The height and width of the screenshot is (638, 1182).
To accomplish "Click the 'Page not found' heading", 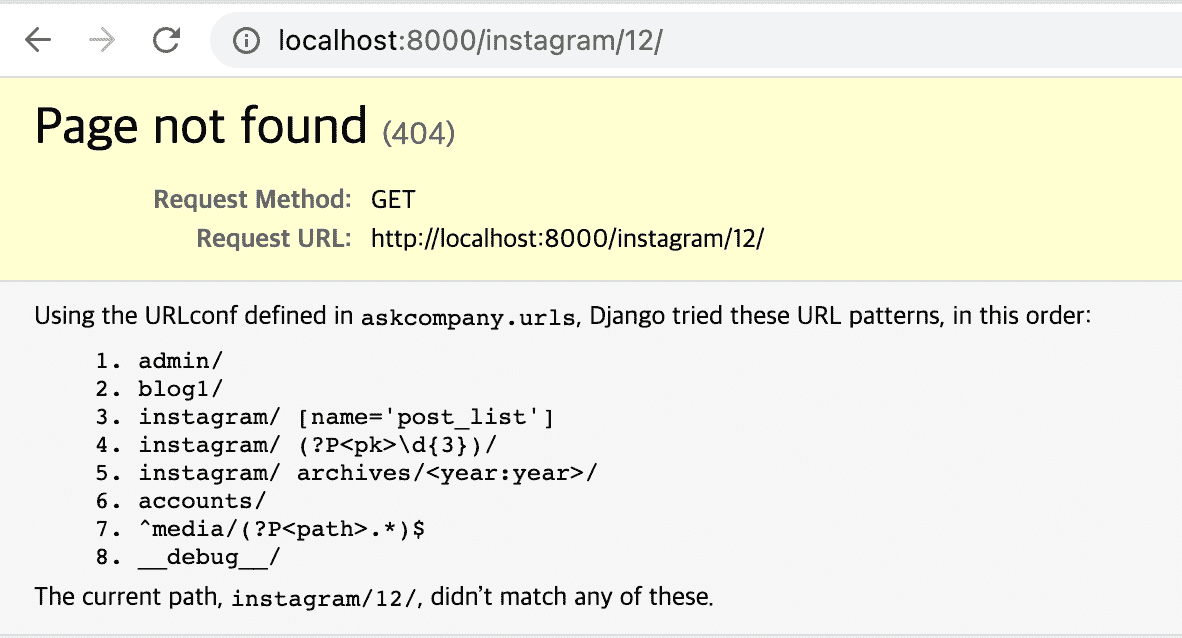I will [201, 127].
